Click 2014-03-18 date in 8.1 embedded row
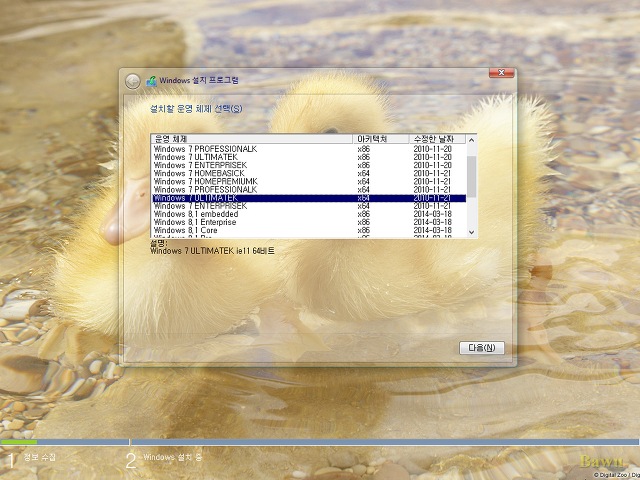This screenshot has height=480, width=640. [x=432, y=214]
